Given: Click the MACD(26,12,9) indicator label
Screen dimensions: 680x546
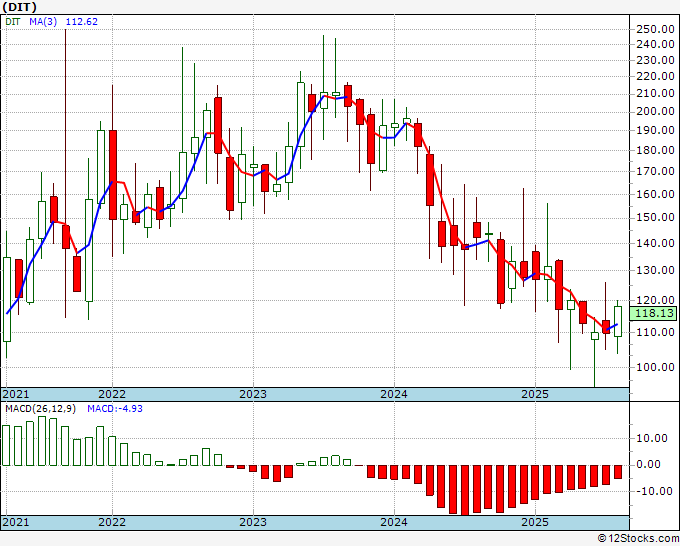Looking at the screenshot, I should point(40,409).
